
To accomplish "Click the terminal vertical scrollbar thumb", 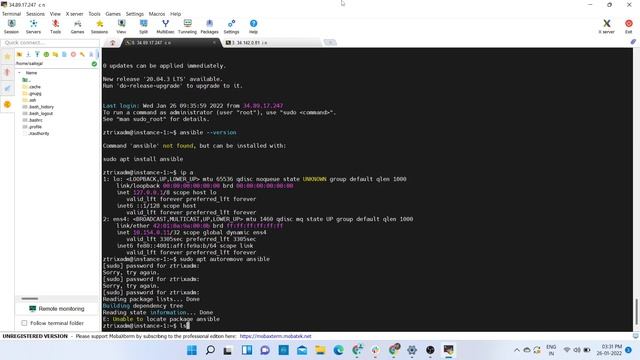I will [x=636, y=311].
